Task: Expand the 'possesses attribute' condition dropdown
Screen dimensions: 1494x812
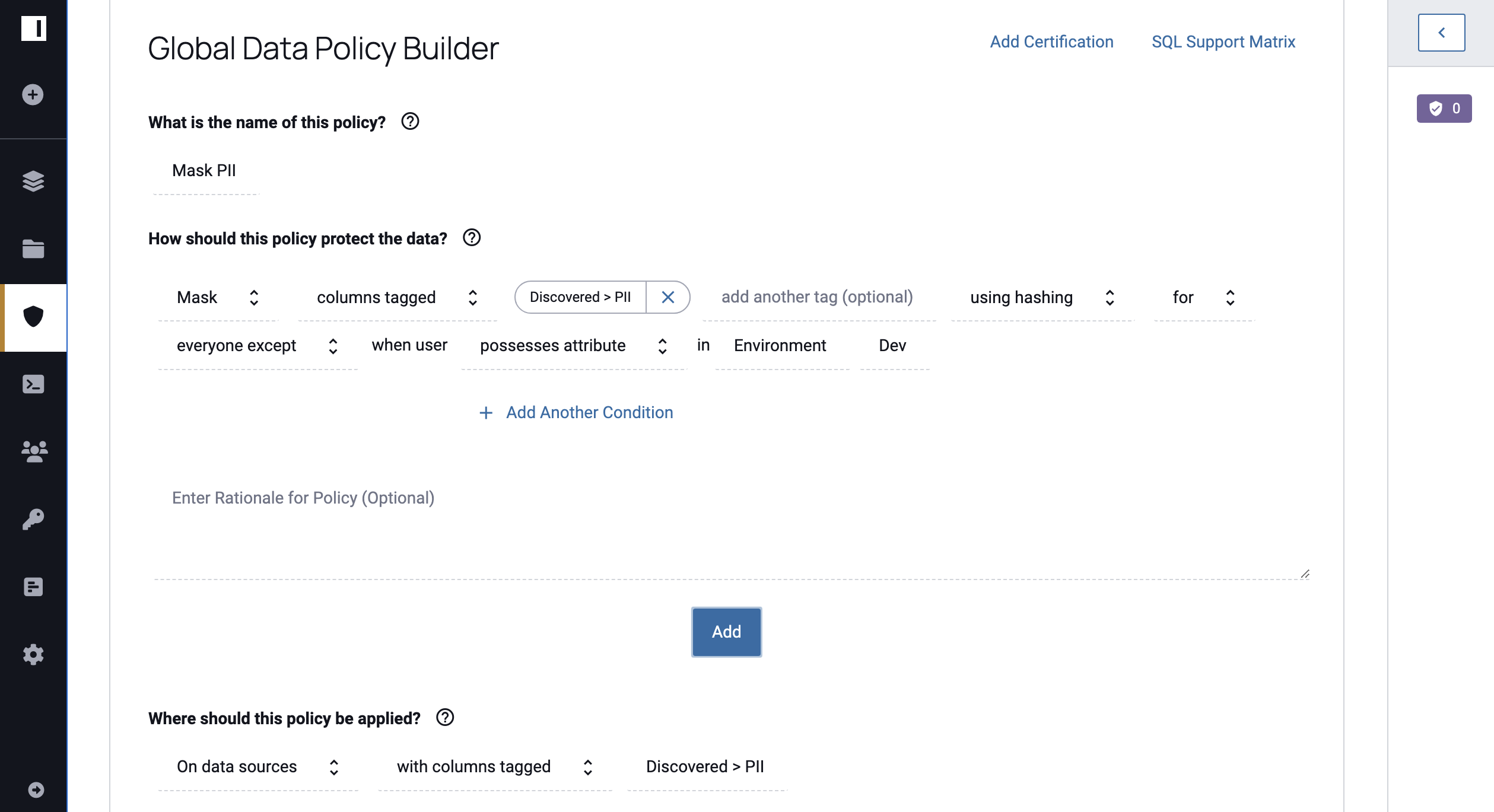Action: (661, 345)
